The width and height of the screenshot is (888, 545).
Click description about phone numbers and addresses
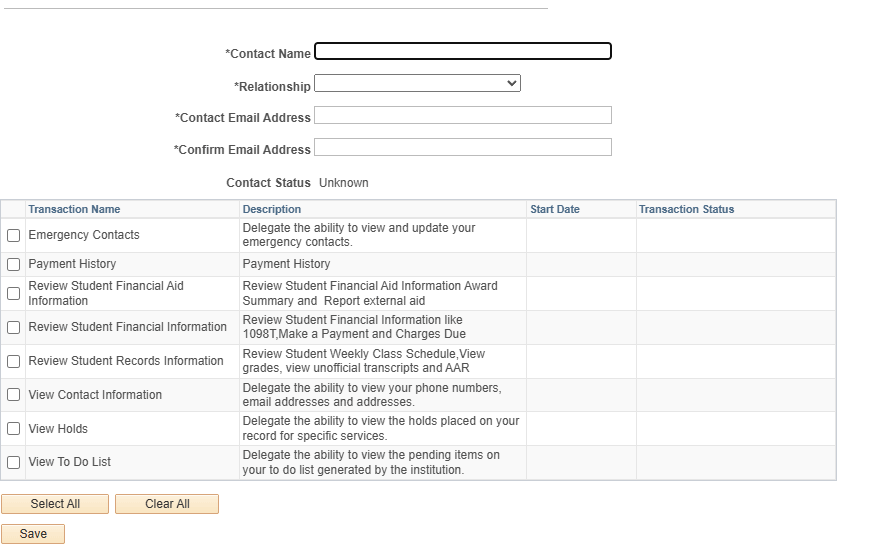click(x=372, y=395)
